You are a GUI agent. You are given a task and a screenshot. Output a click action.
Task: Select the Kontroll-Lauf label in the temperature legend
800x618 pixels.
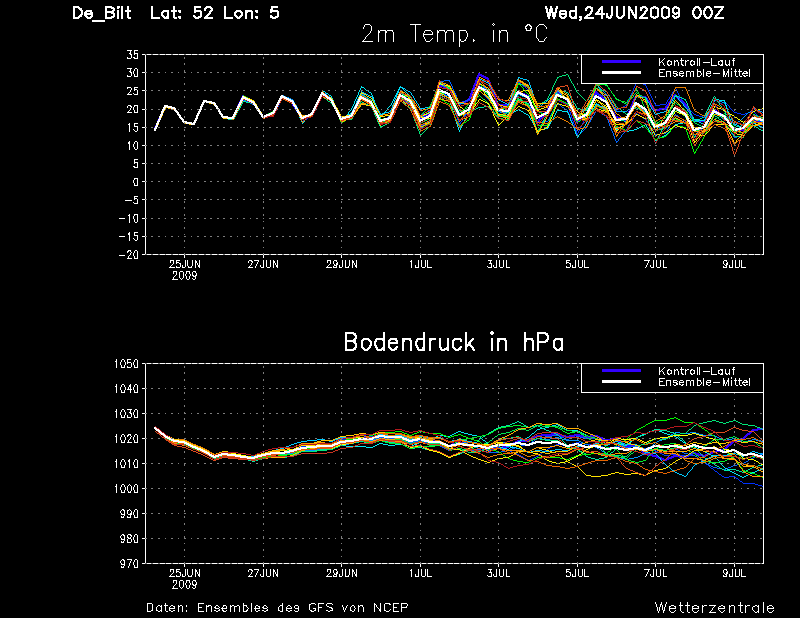click(696, 62)
